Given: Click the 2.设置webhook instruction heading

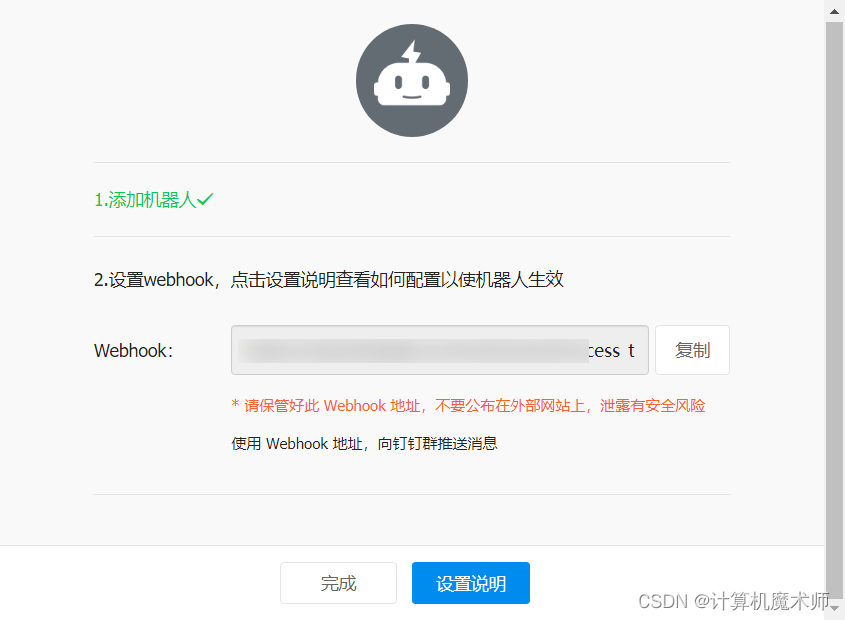Looking at the screenshot, I should [329, 280].
